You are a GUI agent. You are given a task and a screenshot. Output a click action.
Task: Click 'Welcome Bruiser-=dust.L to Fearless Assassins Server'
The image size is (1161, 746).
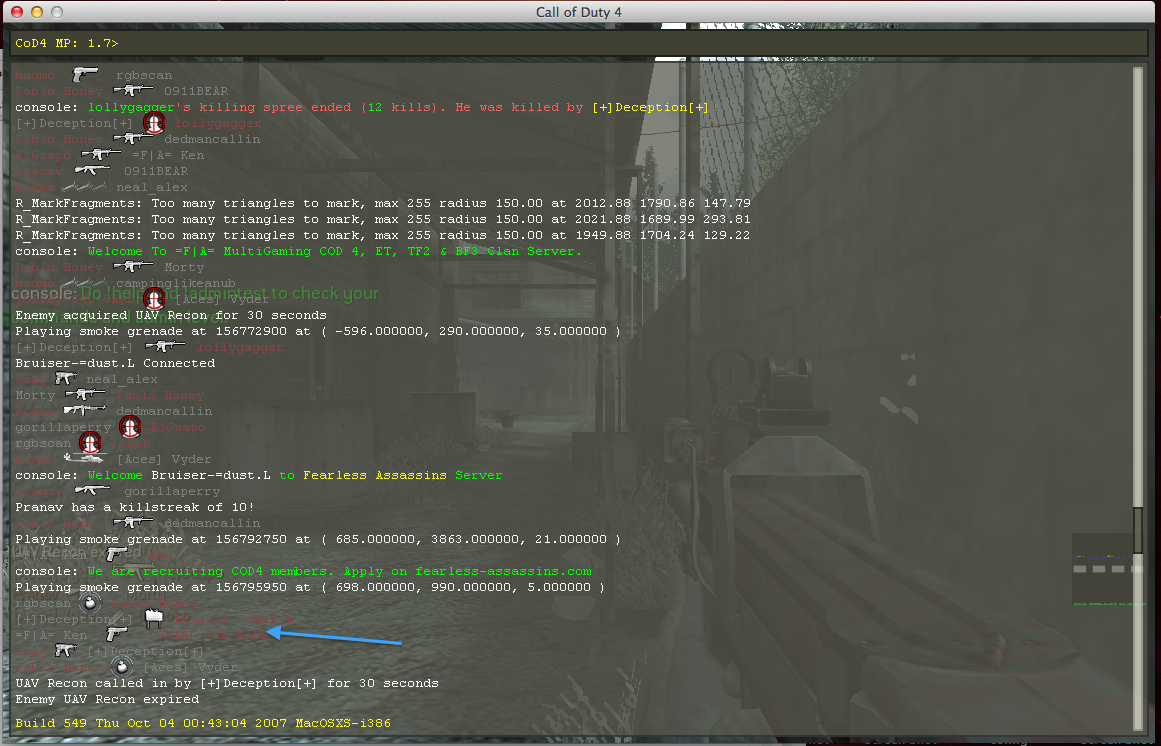point(258,475)
